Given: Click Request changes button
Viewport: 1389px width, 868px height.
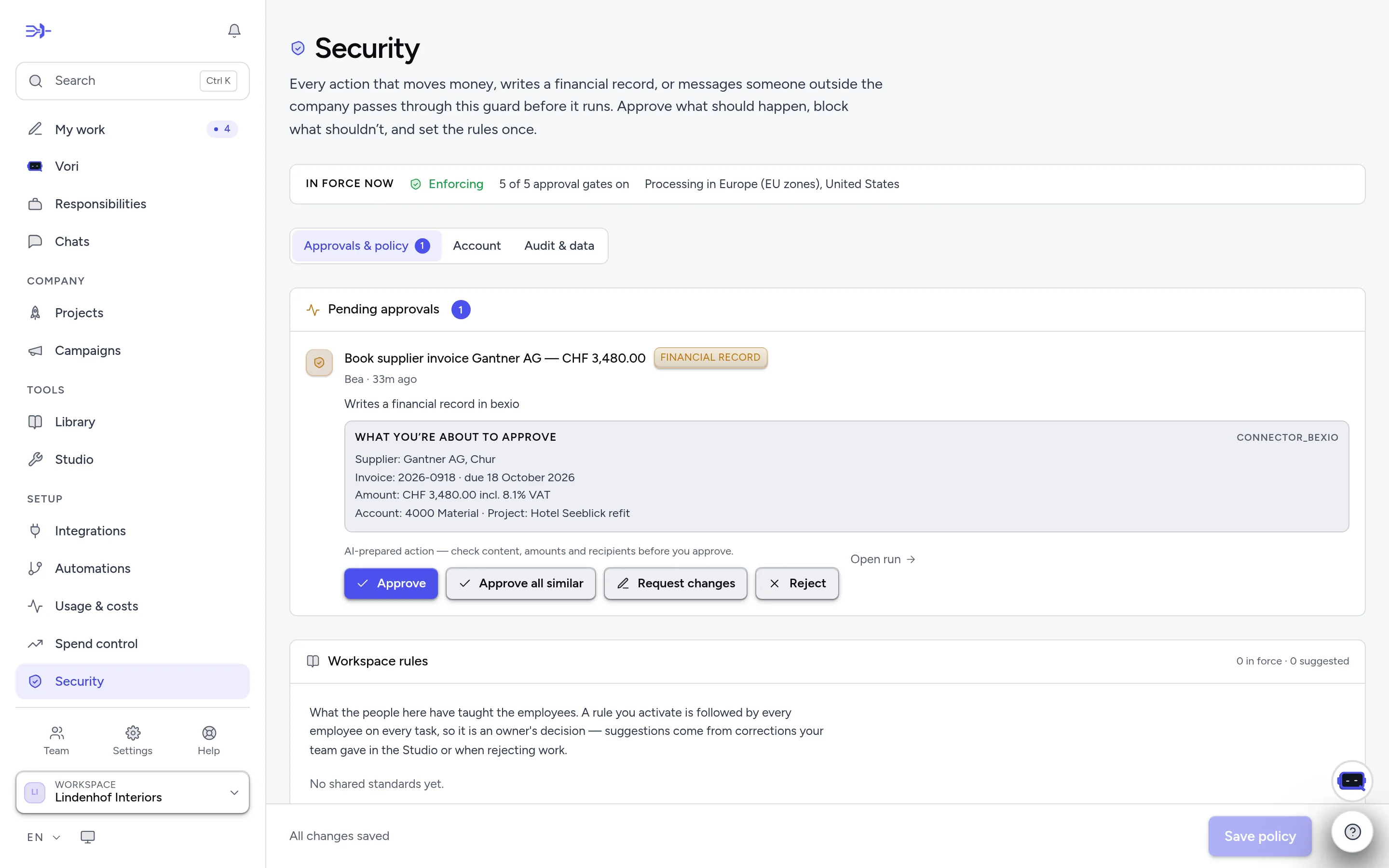Looking at the screenshot, I should coord(676,583).
